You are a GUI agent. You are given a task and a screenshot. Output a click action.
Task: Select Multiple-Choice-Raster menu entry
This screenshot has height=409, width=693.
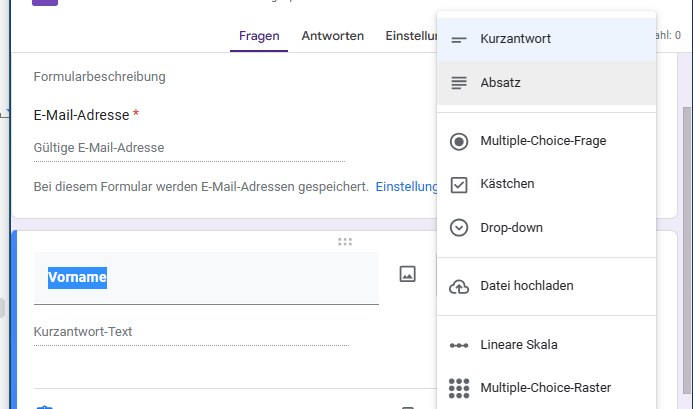tap(545, 388)
